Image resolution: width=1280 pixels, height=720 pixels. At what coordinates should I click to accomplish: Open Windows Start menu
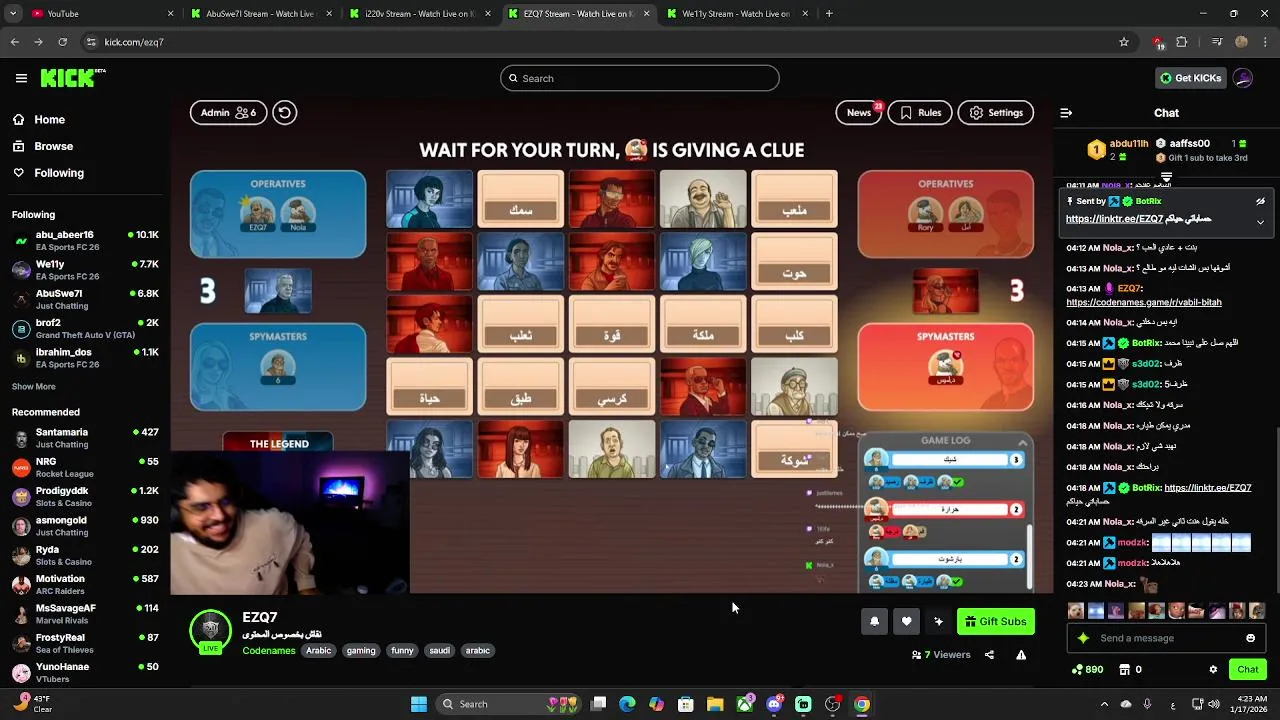pos(419,704)
